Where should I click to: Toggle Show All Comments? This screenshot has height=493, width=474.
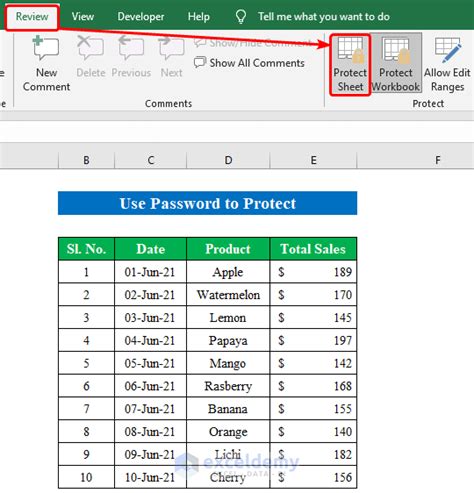coord(249,63)
